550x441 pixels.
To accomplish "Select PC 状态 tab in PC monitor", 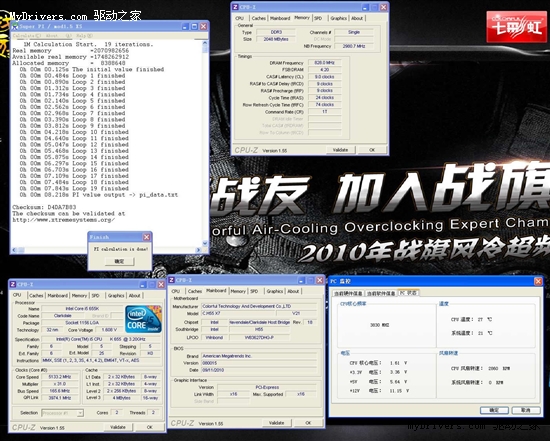I will click(408, 293).
